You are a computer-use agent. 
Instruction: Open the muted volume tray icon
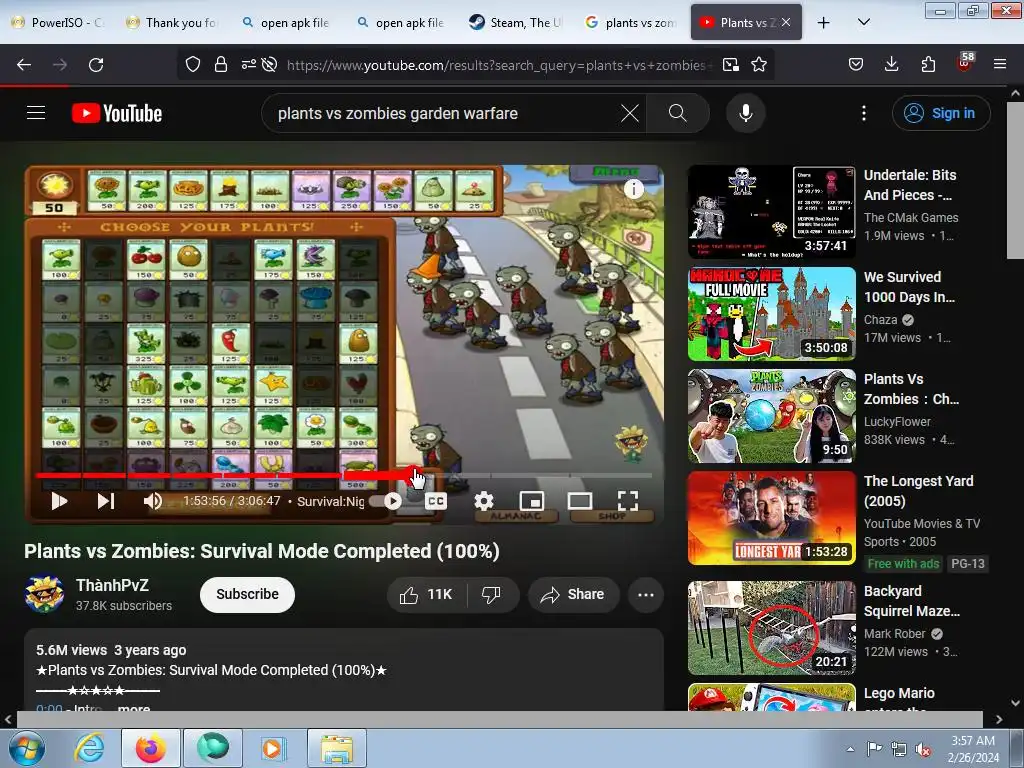[923, 749]
